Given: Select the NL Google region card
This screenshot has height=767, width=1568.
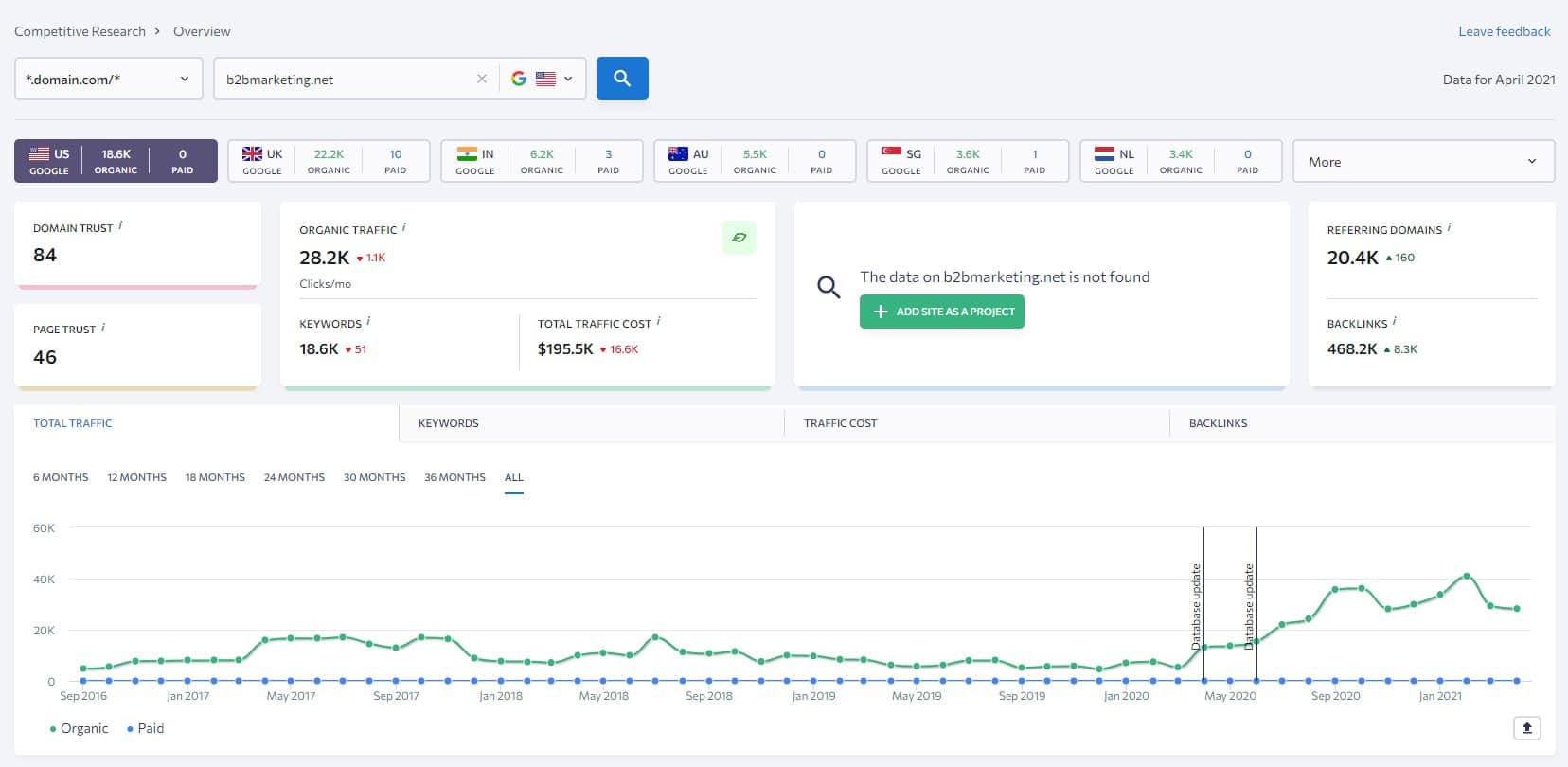Looking at the screenshot, I should coord(1181,161).
